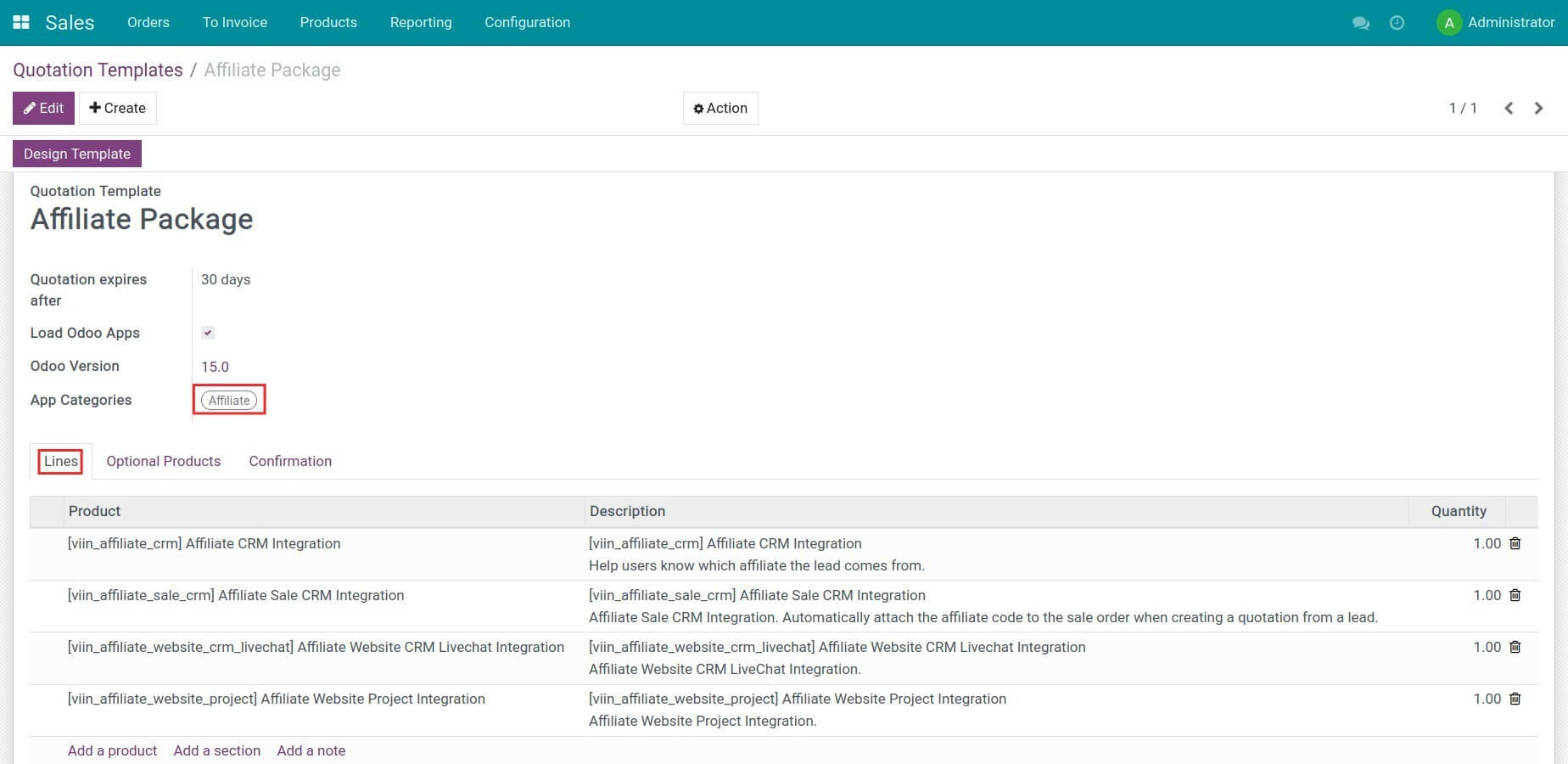This screenshot has height=764, width=1568.
Task: Remove the Affiliate Website CRM Livechat line
Action: (x=1515, y=647)
